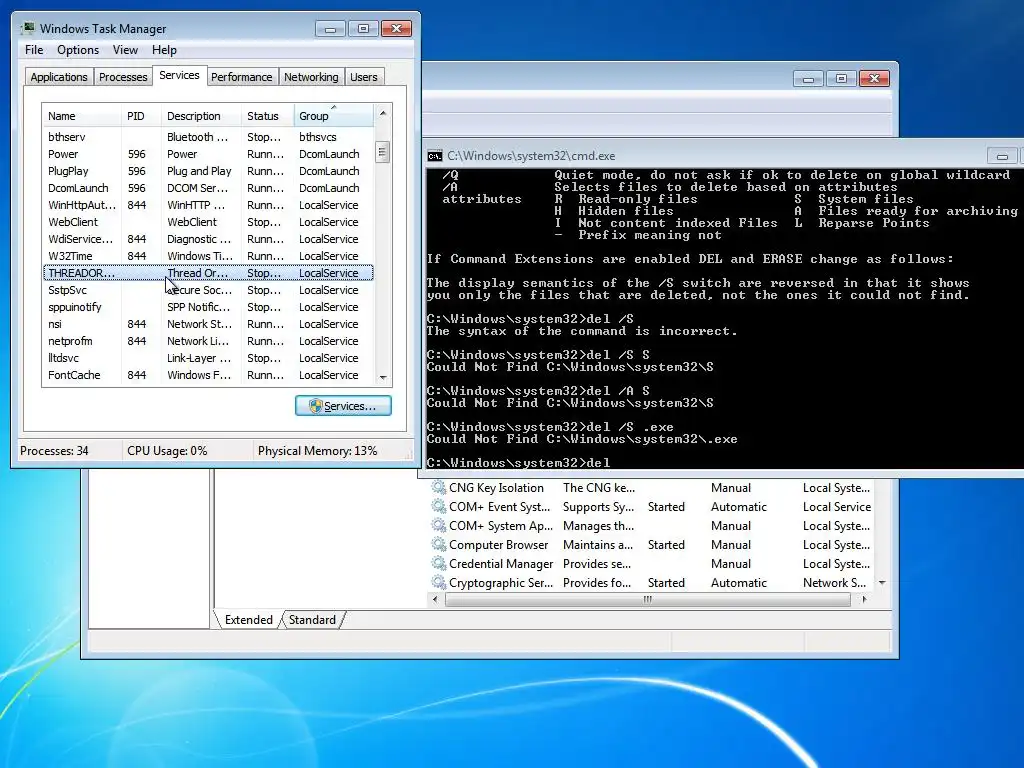Click the Task Manager title bar icon

pos(28,28)
